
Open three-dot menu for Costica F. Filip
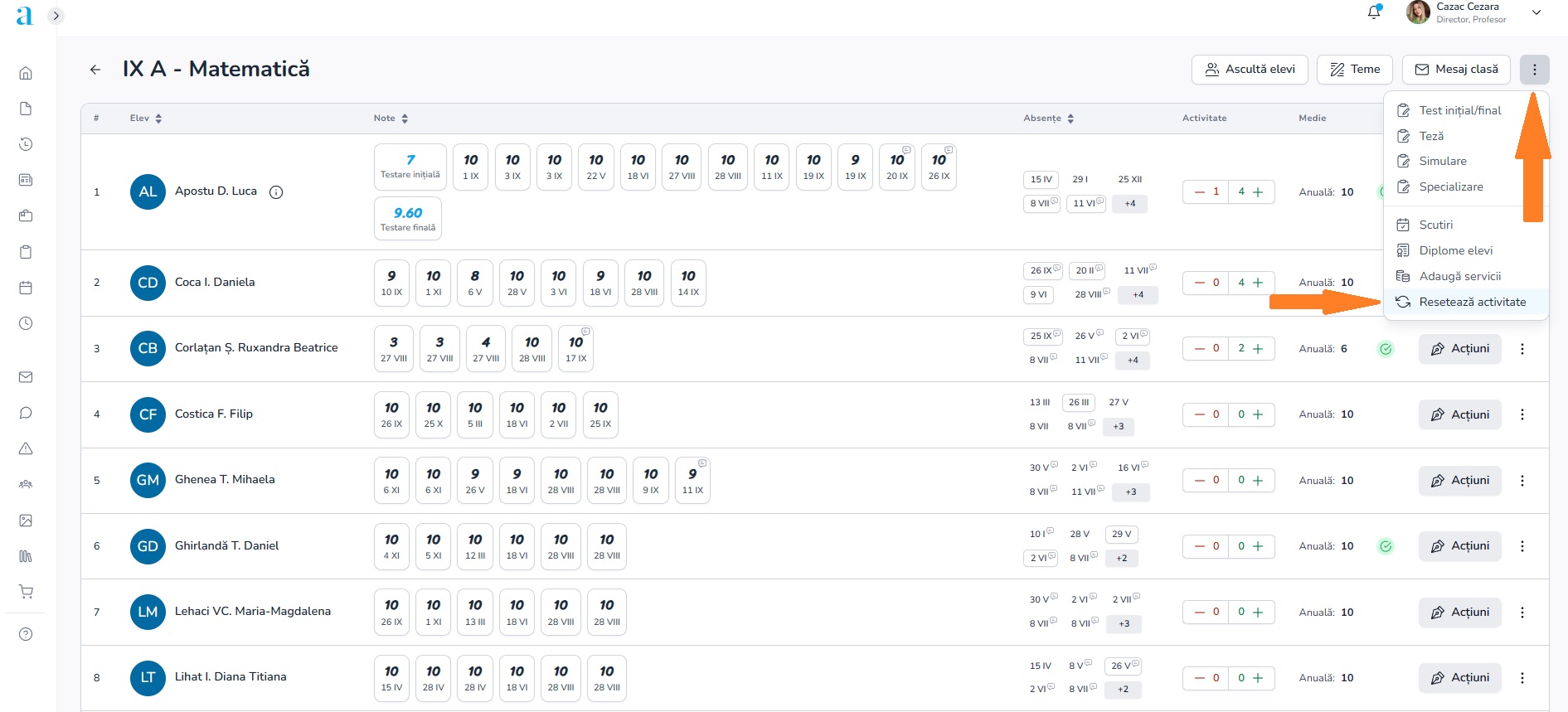[x=1522, y=414]
